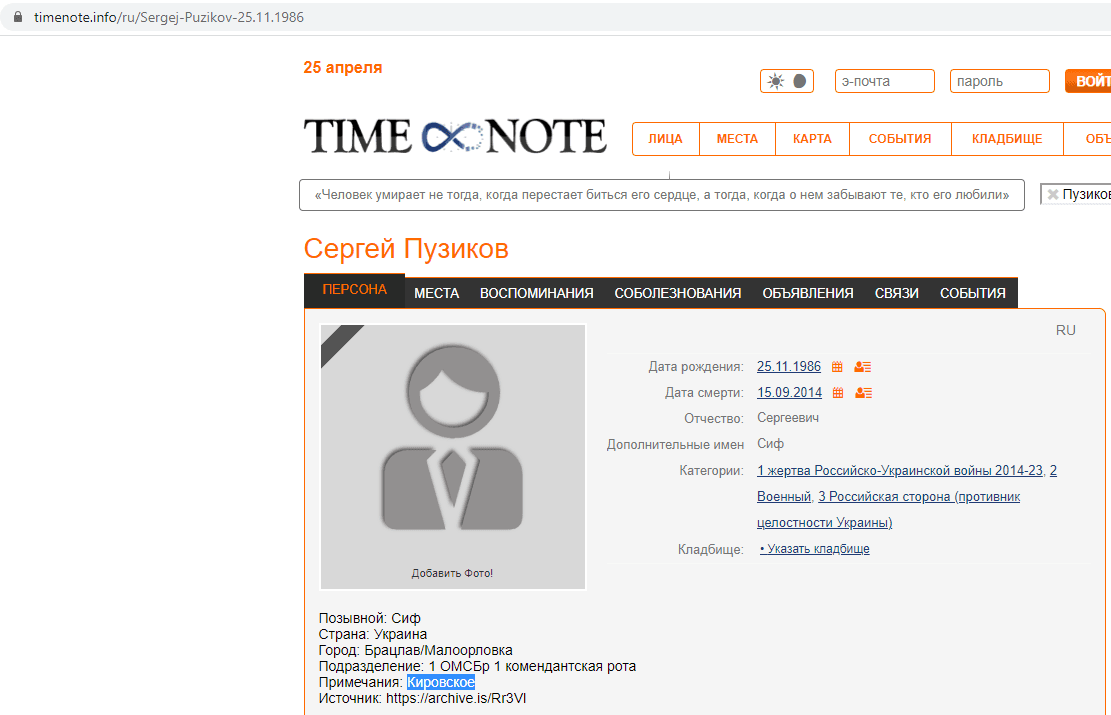The height and width of the screenshot is (715, 1111).
Task: Select the СВЯЗИ tab
Action: [896, 293]
